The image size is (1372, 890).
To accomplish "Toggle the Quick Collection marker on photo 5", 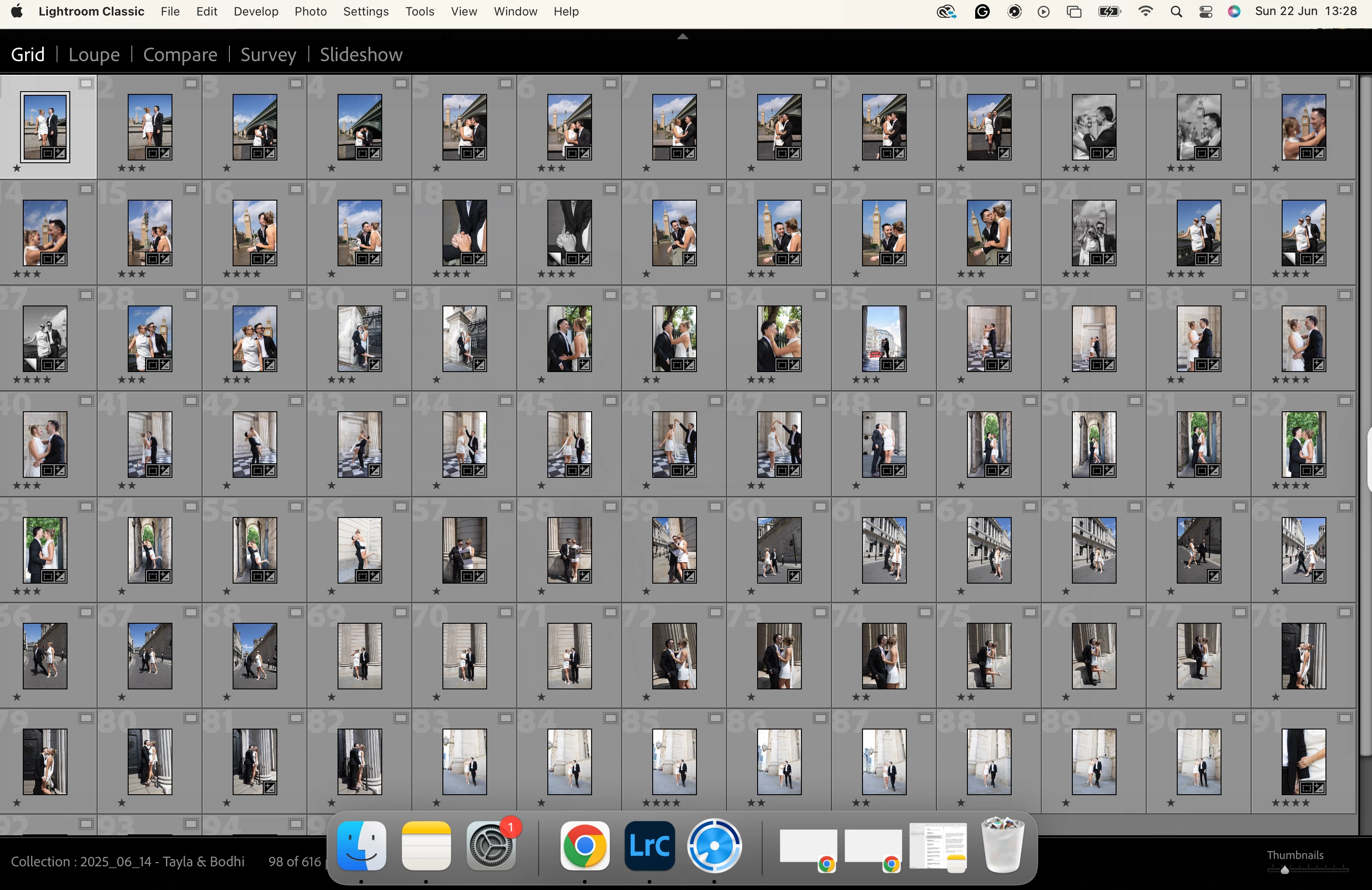I will pyautogui.click(x=505, y=83).
